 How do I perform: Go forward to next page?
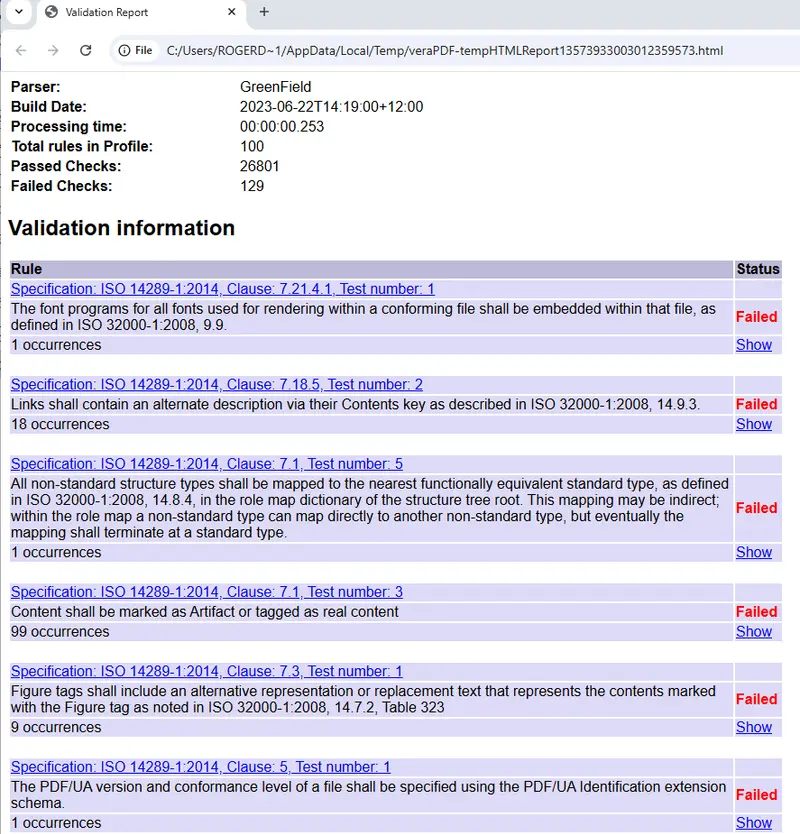click(x=53, y=51)
